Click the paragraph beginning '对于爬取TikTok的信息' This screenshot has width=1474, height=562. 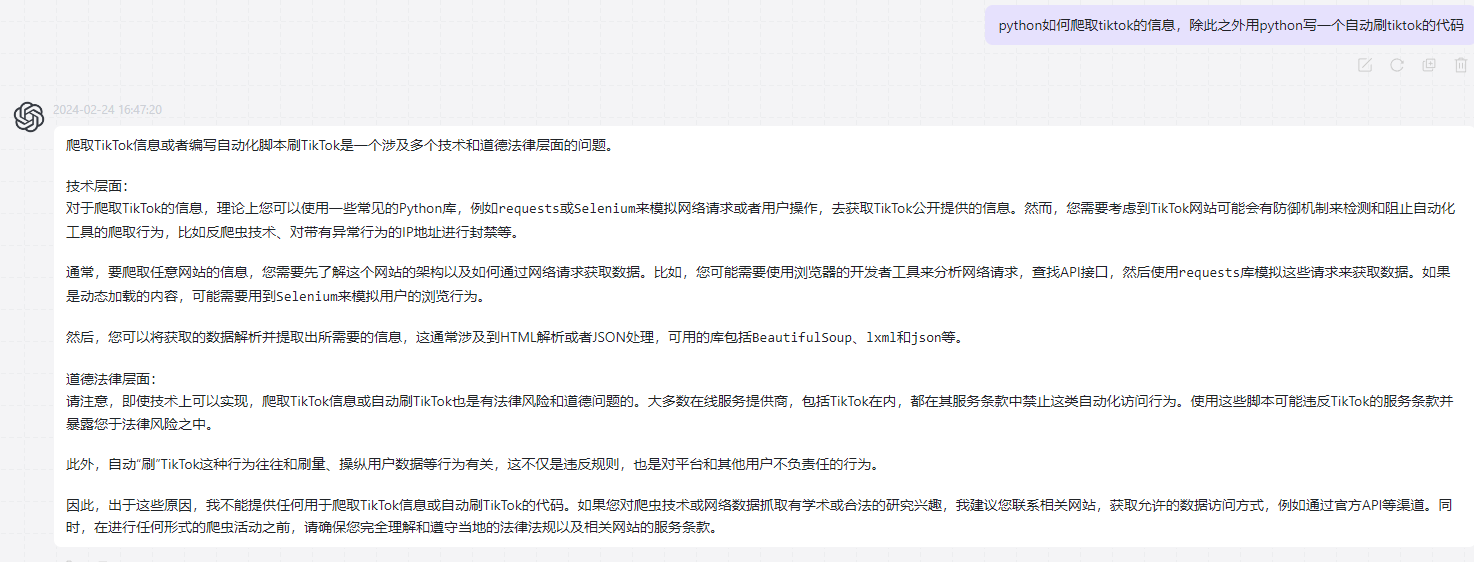[x=759, y=220]
